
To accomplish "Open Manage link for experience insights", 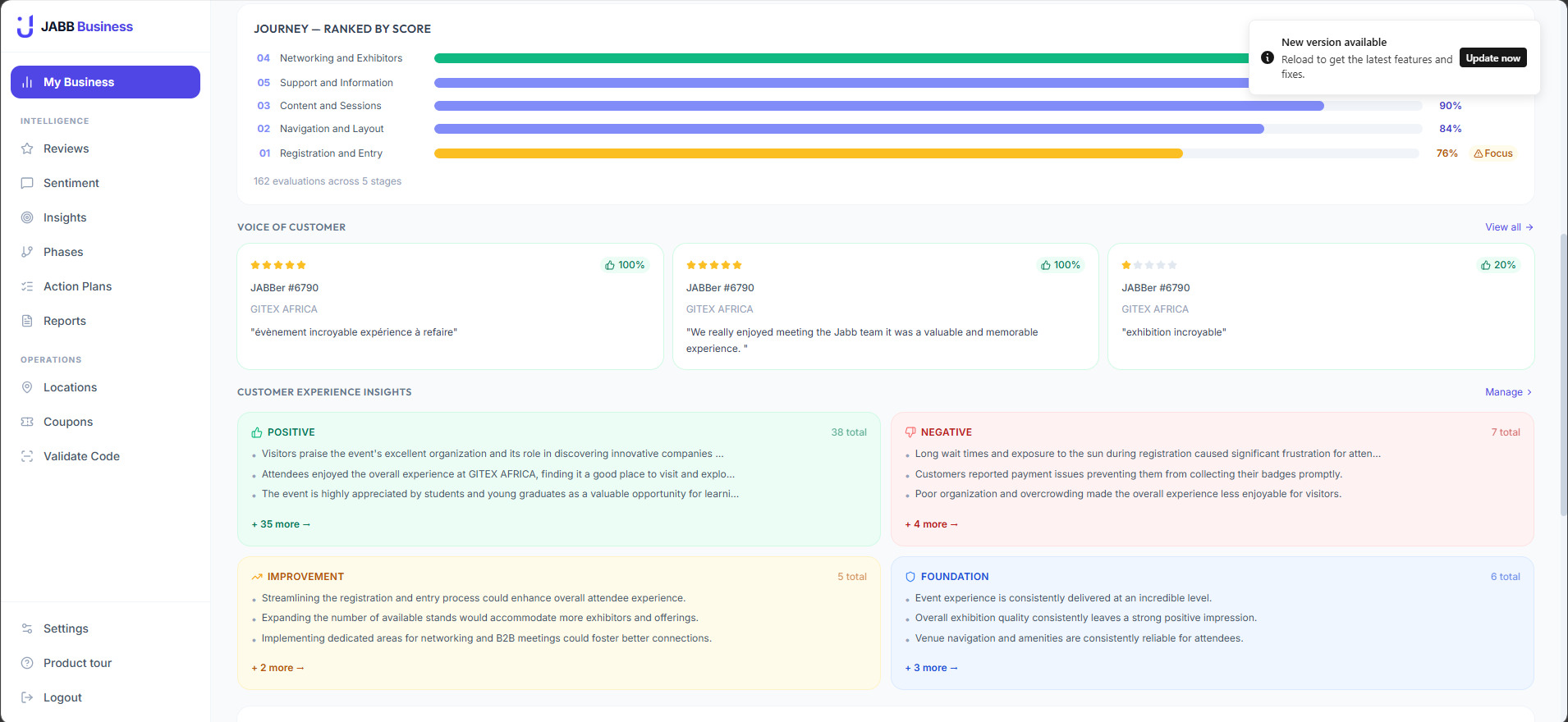I will [x=1509, y=392].
